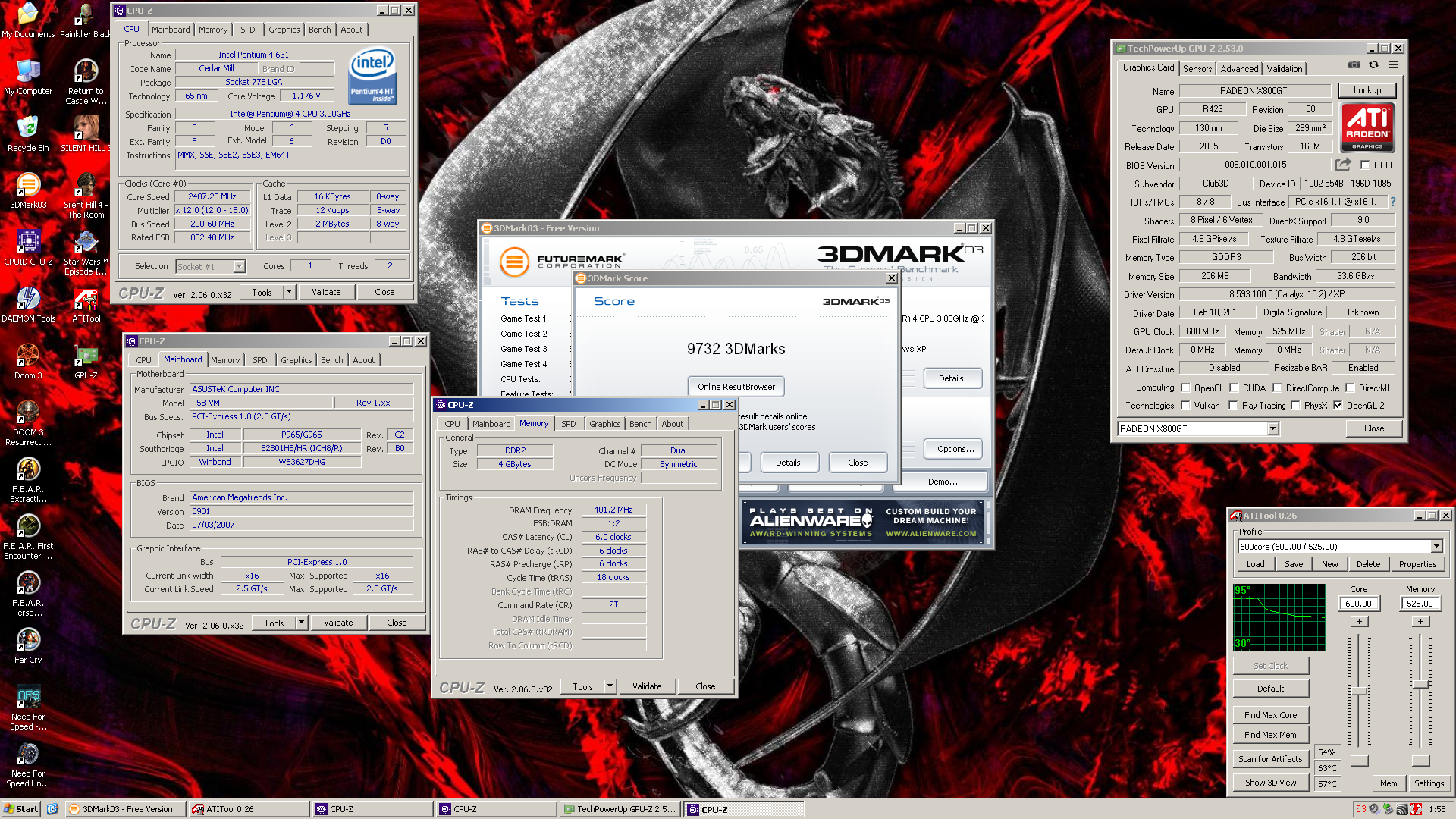Open the ATITool desktop icon
1456x819 pixels.
[x=86, y=305]
